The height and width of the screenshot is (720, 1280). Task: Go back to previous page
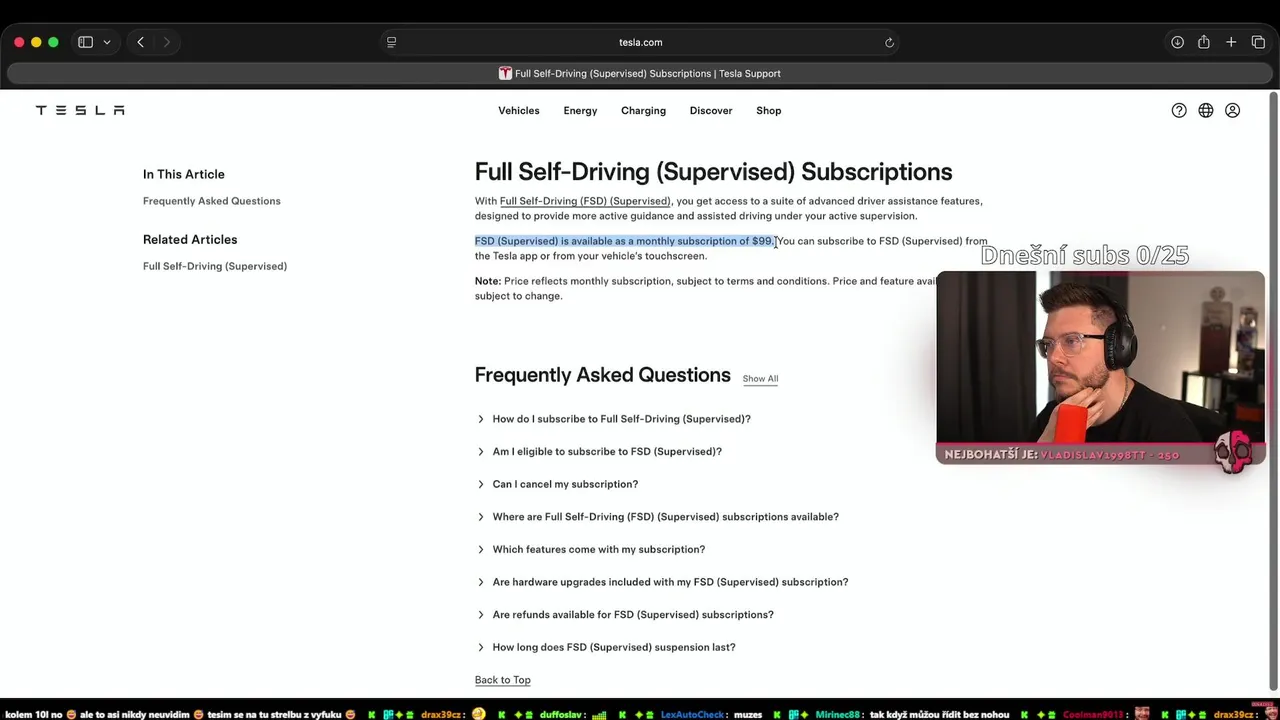[x=140, y=42]
